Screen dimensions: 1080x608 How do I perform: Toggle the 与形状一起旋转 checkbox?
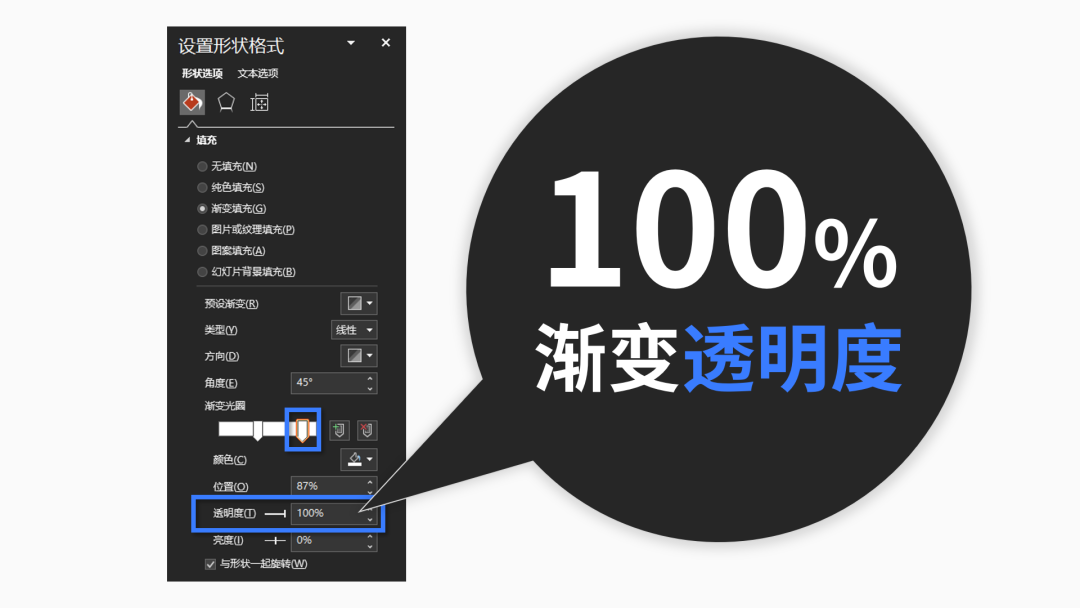coord(210,564)
